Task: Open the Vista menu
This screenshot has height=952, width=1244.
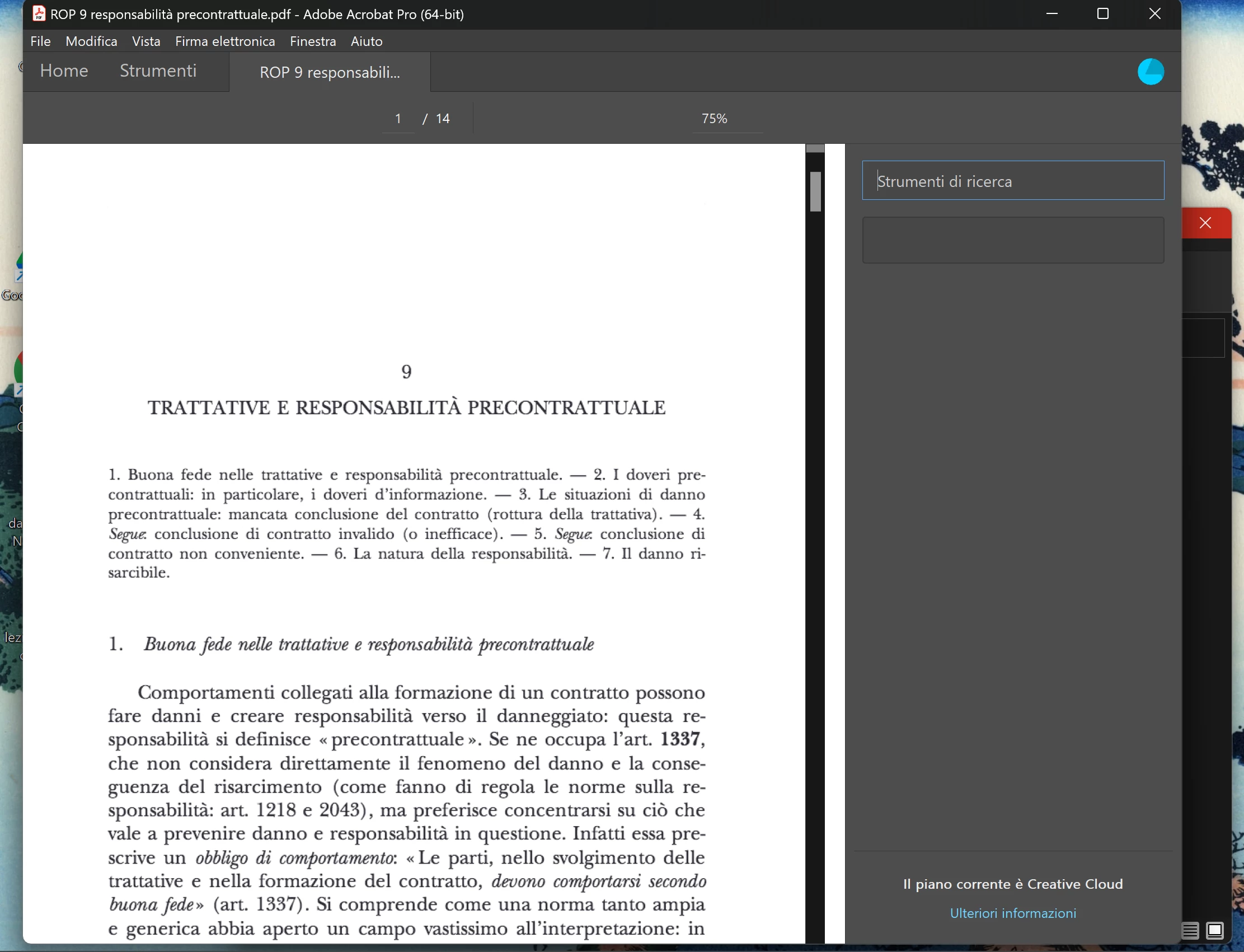Action: (x=146, y=41)
